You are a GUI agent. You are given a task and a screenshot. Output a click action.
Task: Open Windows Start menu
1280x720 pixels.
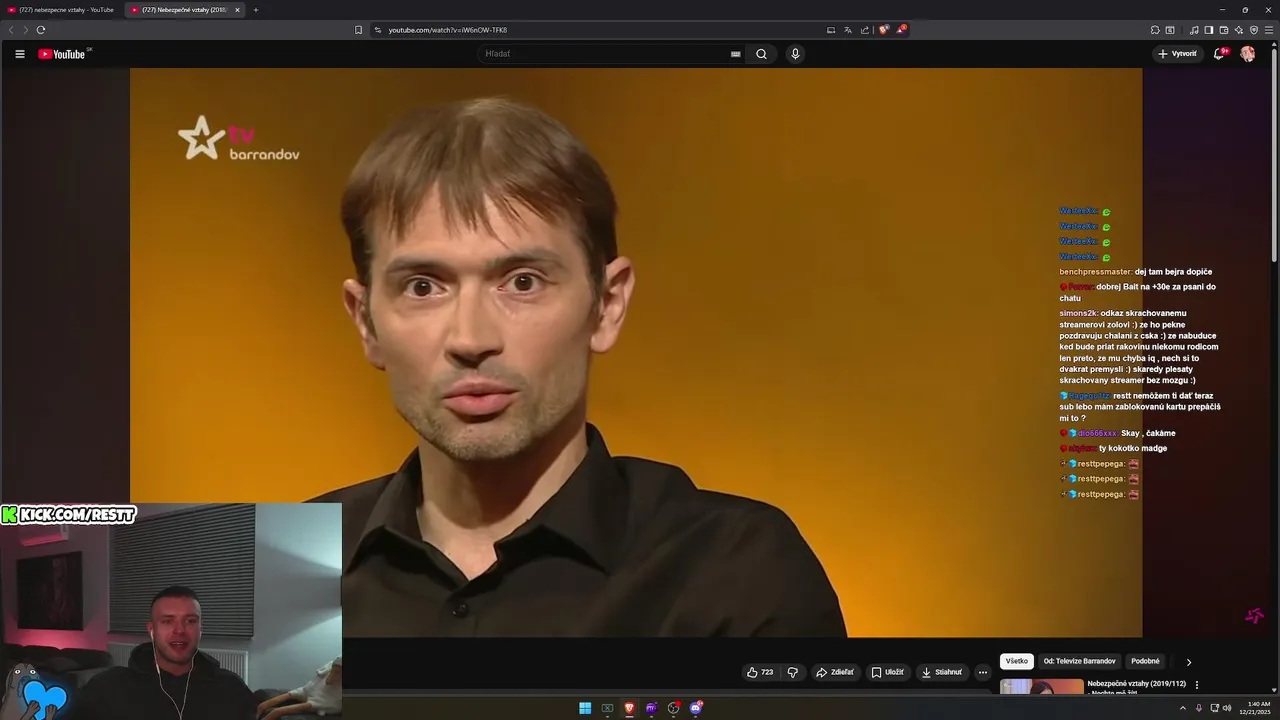coord(585,708)
